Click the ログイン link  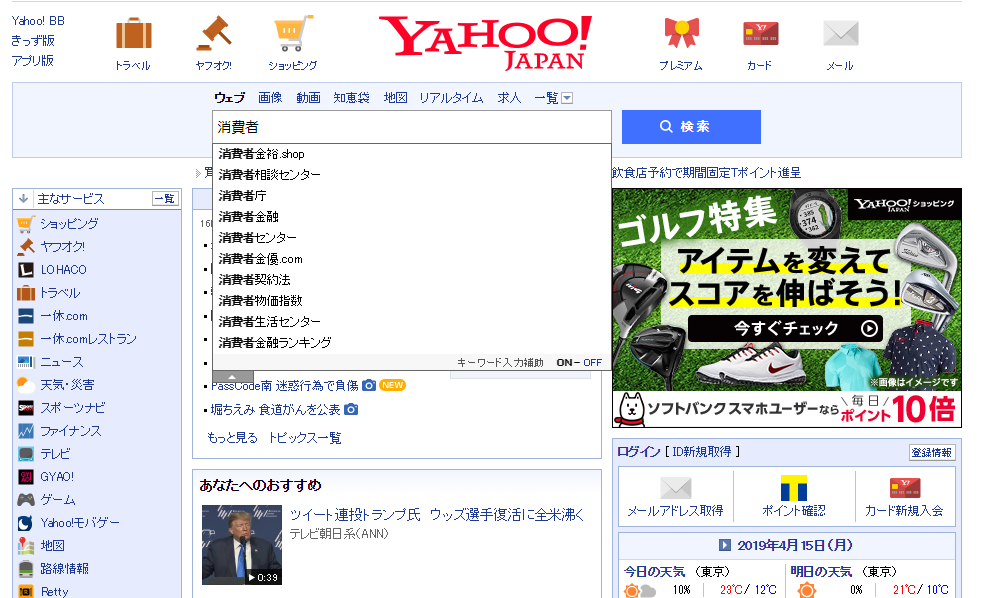639,452
